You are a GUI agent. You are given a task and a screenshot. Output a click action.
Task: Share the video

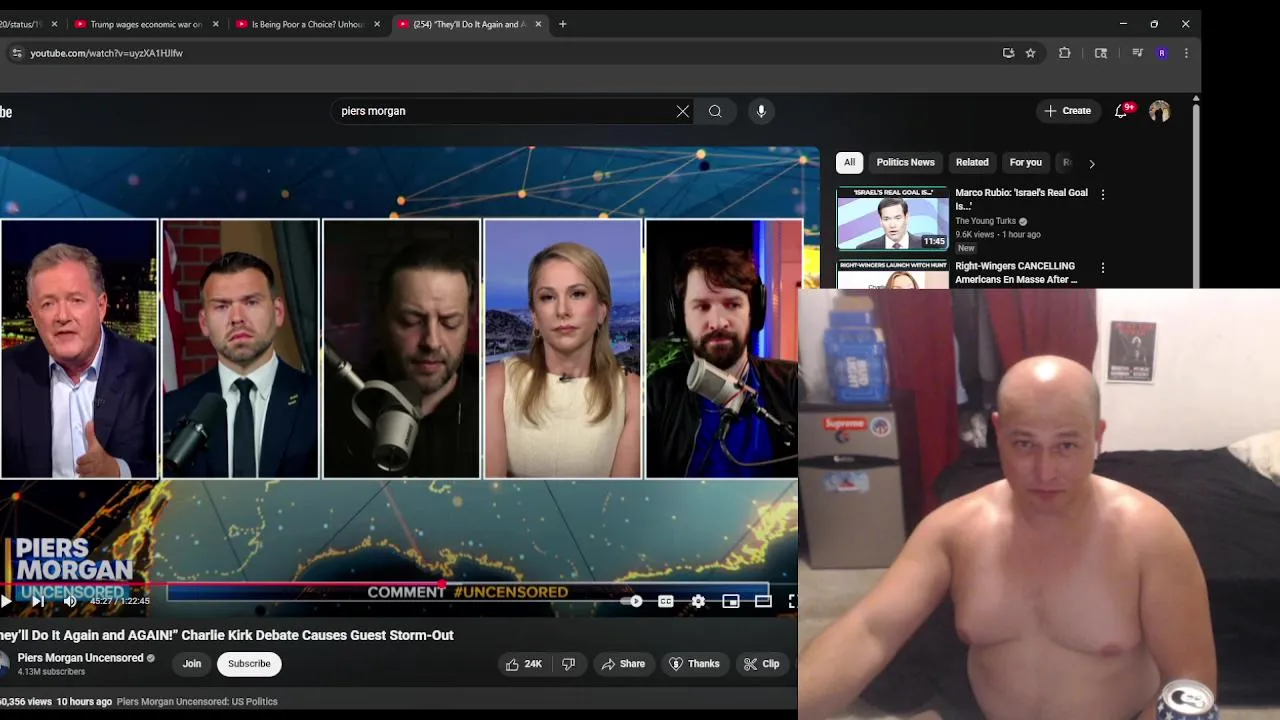point(622,664)
